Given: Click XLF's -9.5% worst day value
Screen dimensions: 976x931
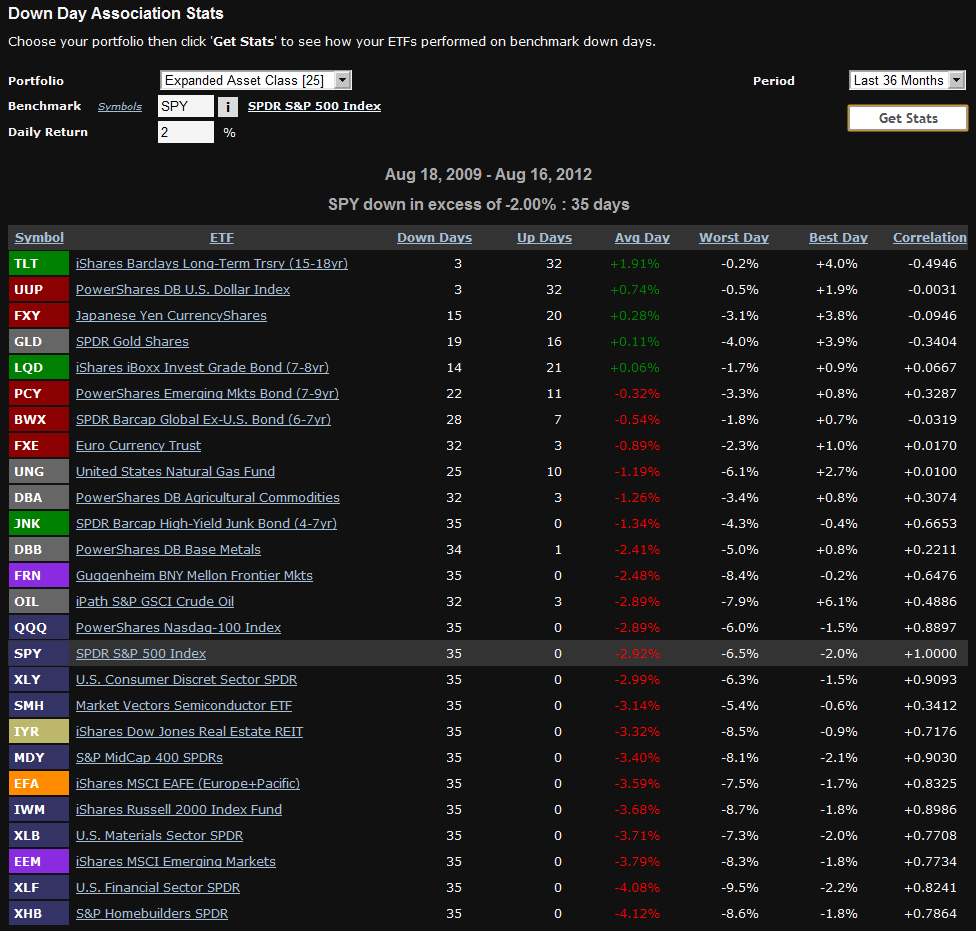Looking at the screenshot, I should click(739, 888).
